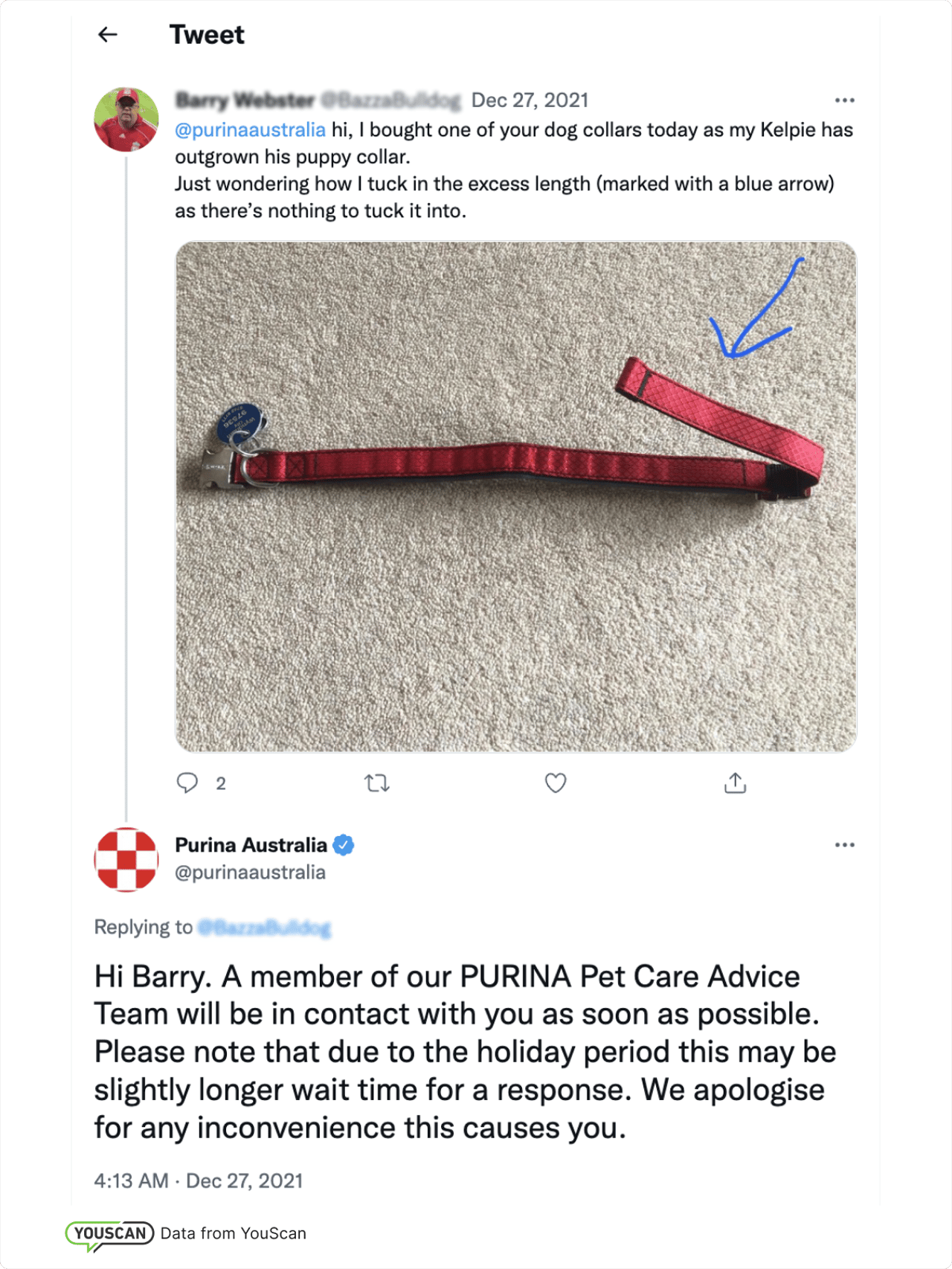Click Barry's red-shirt profile avatar
952x1269 pixels.
pyautogui.click(x=126, y=120)
